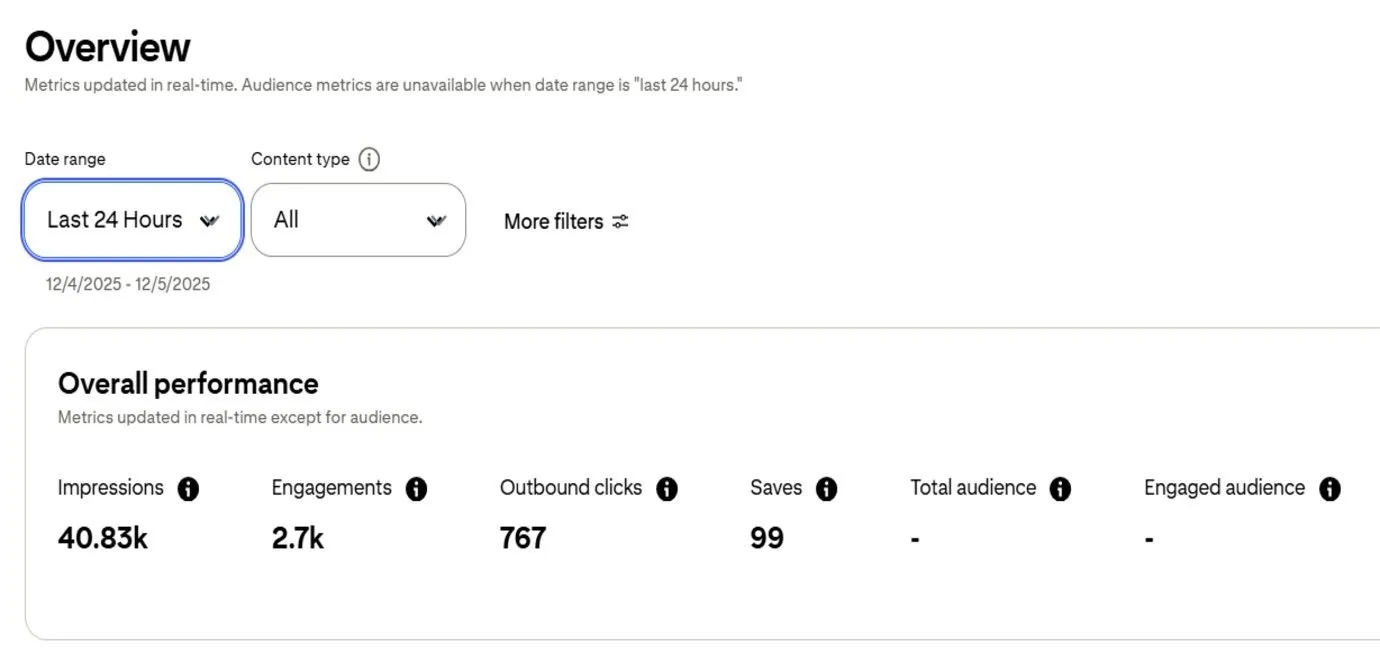Click the Total audience info icon
This screenshot has width=1380, height=666.
1060,489
